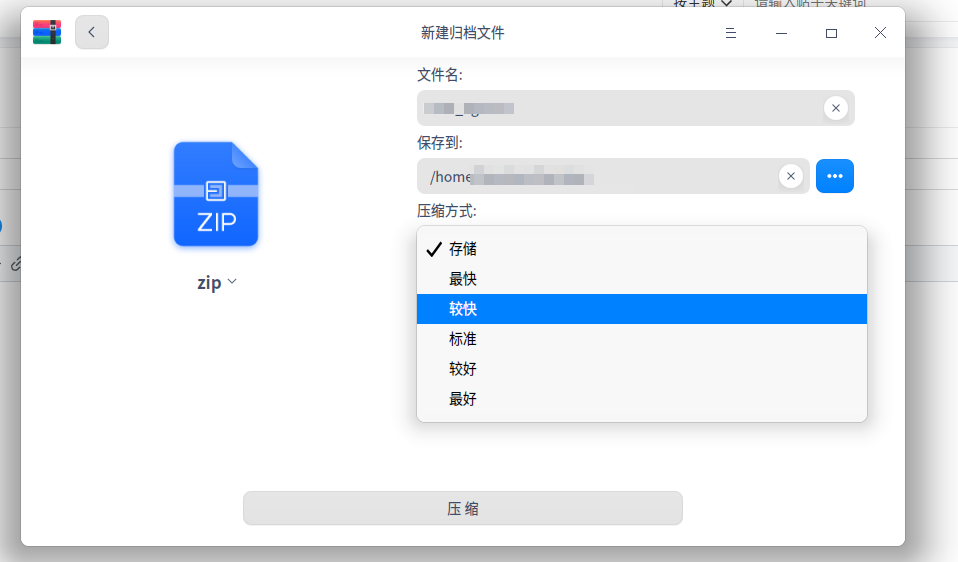Minimize the archive window
This screenshot has height=562, width=958.
pyautogui.click(x=781, y=33)
